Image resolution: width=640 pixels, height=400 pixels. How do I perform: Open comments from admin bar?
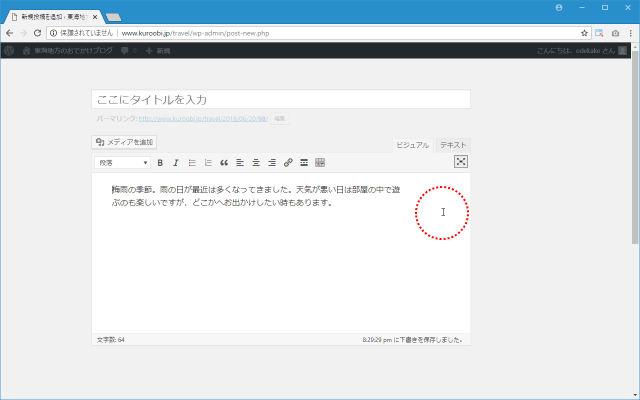click(129, 51)
